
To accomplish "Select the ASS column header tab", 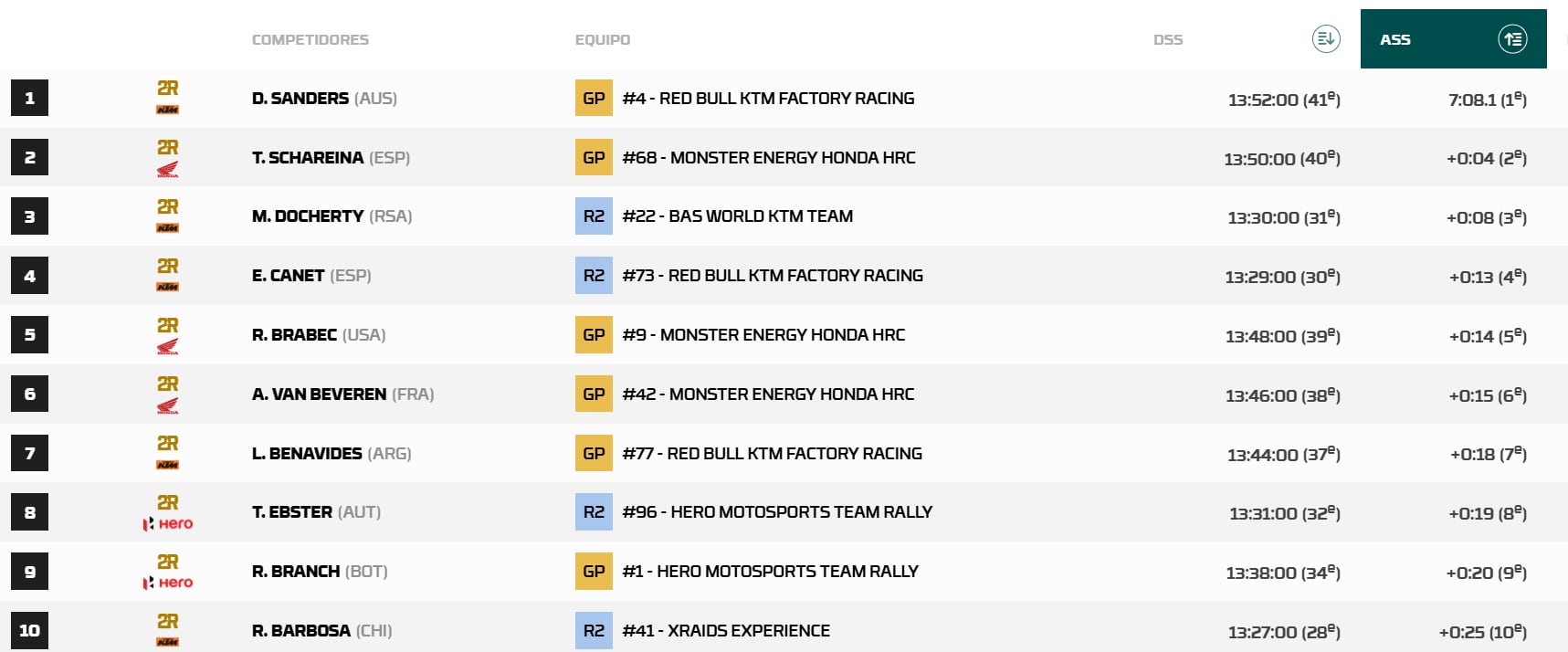I will coord(1453,39).
